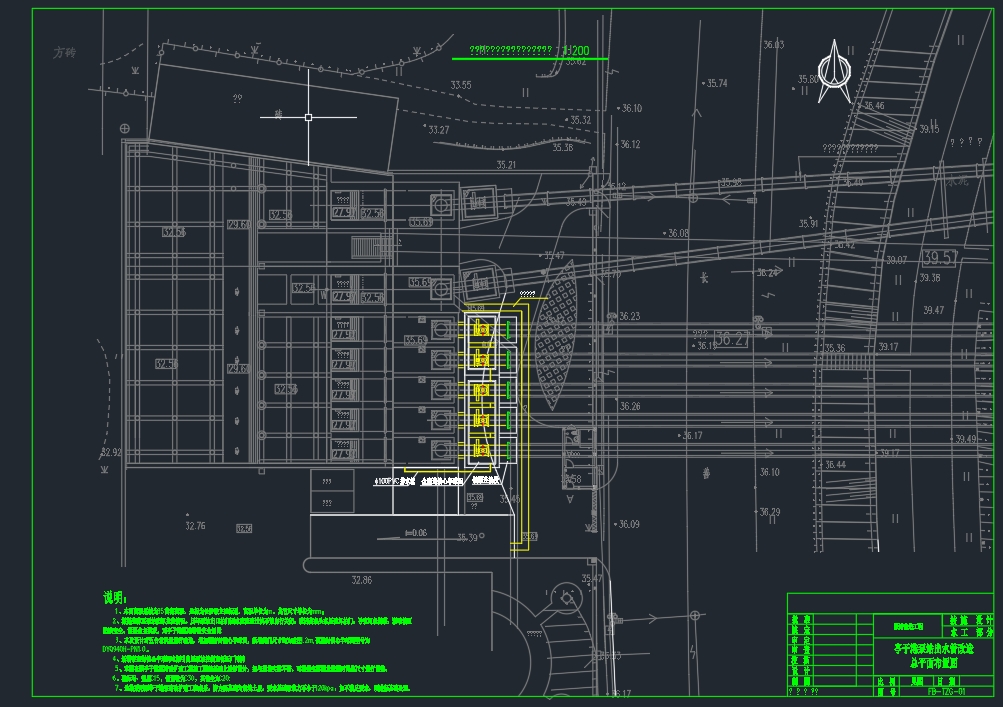Select the elevation point '33.55'
The width and height of the screenshot is (1003, 707).
461,85
